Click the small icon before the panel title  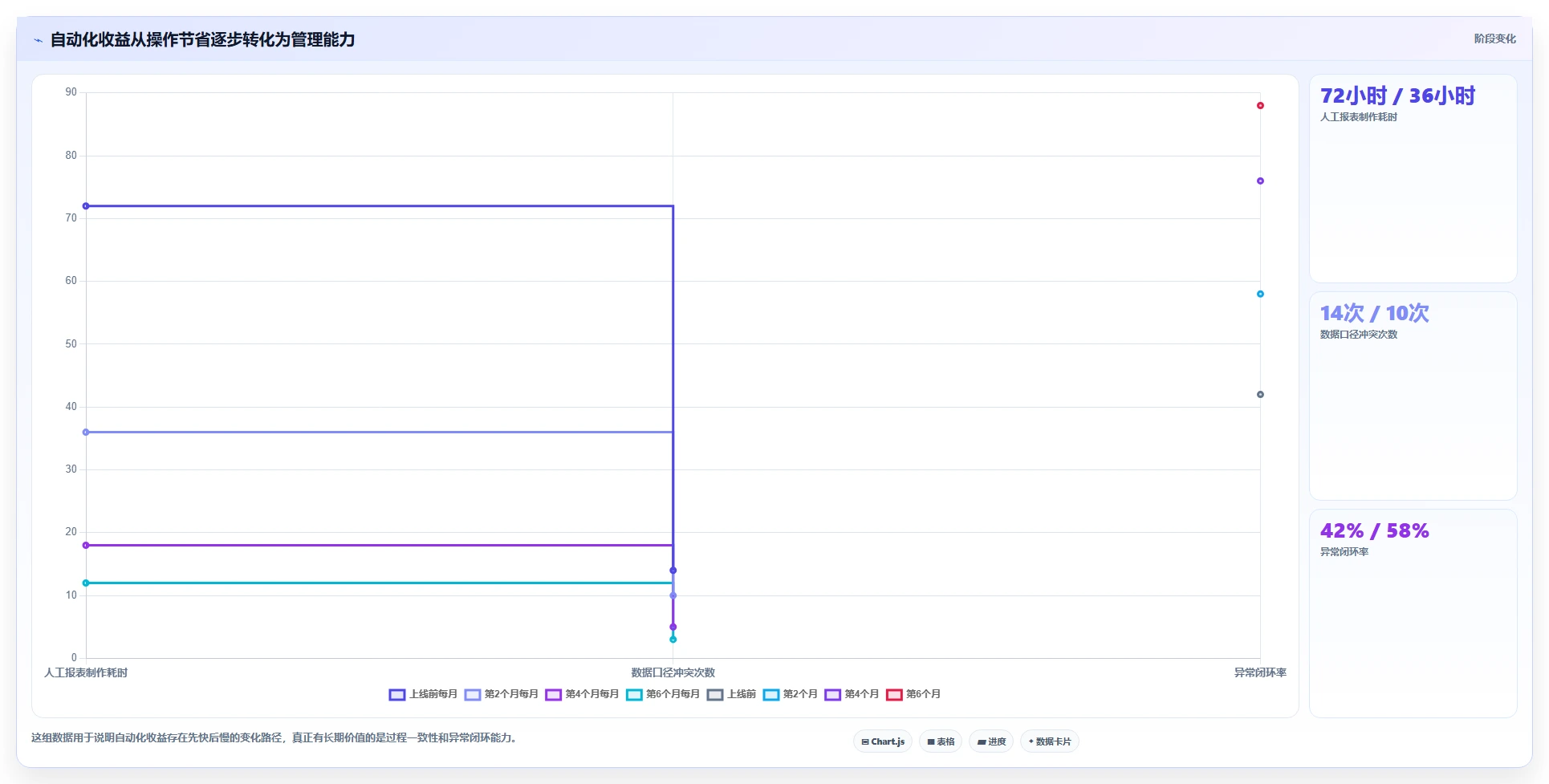point(38,40)
